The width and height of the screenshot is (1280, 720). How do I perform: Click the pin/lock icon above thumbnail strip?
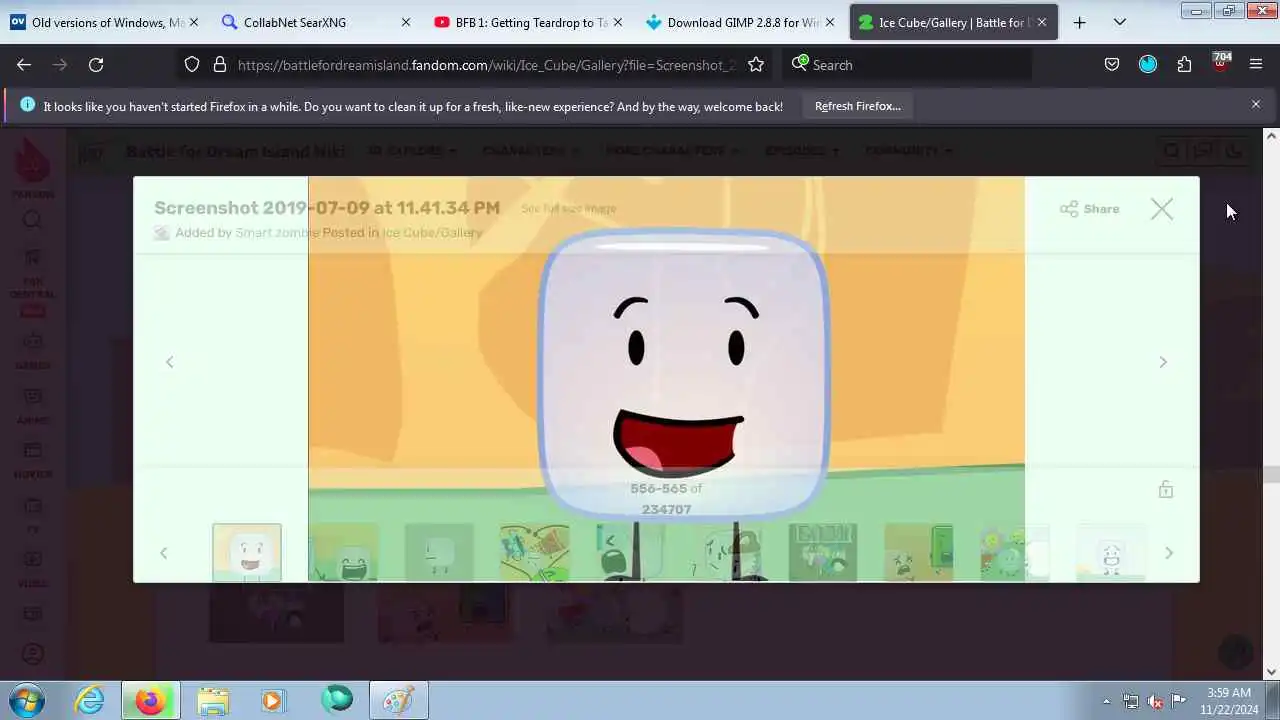point(1165,489)
